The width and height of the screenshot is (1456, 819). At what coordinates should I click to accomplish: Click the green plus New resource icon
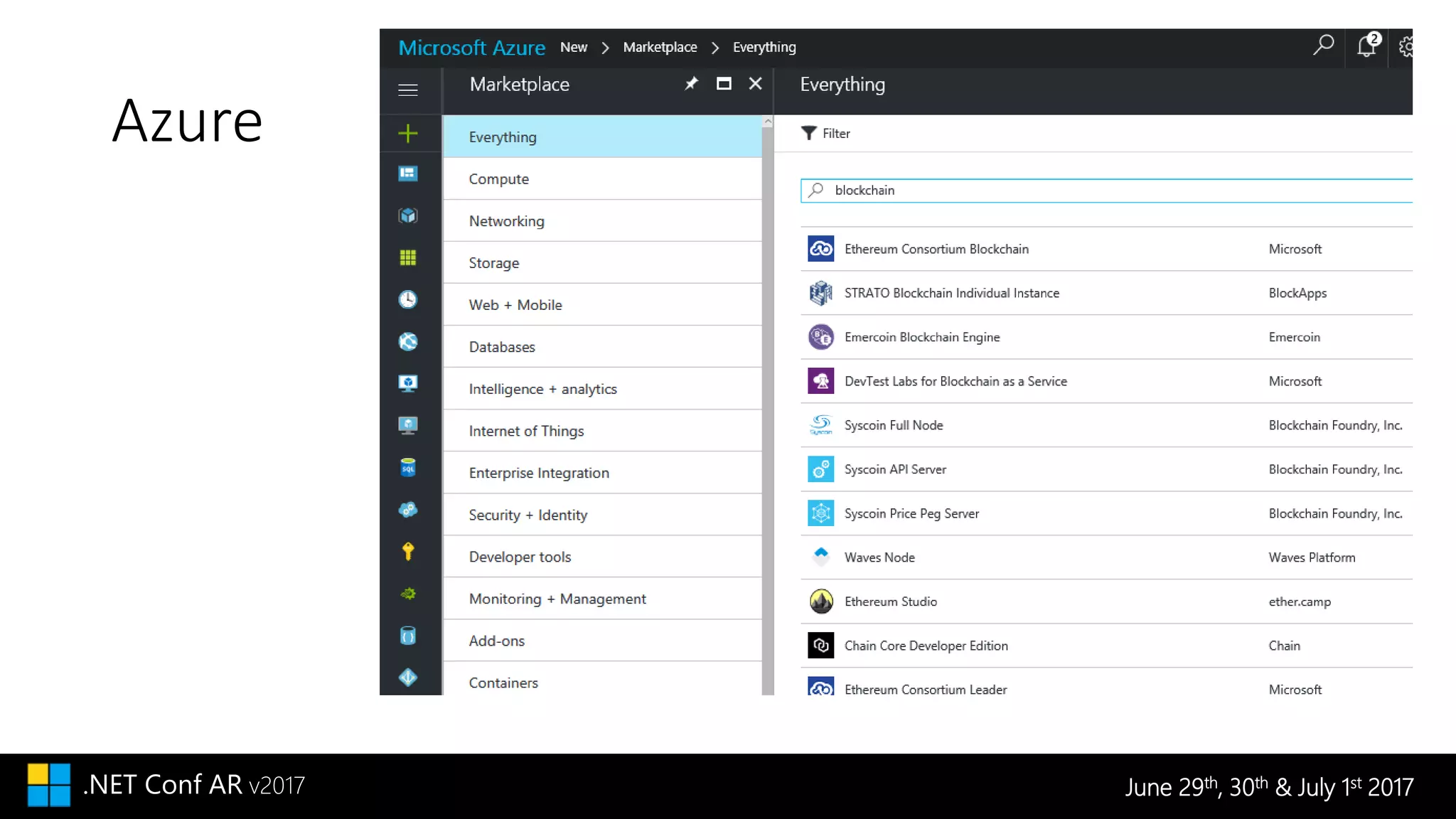point(407,133)
